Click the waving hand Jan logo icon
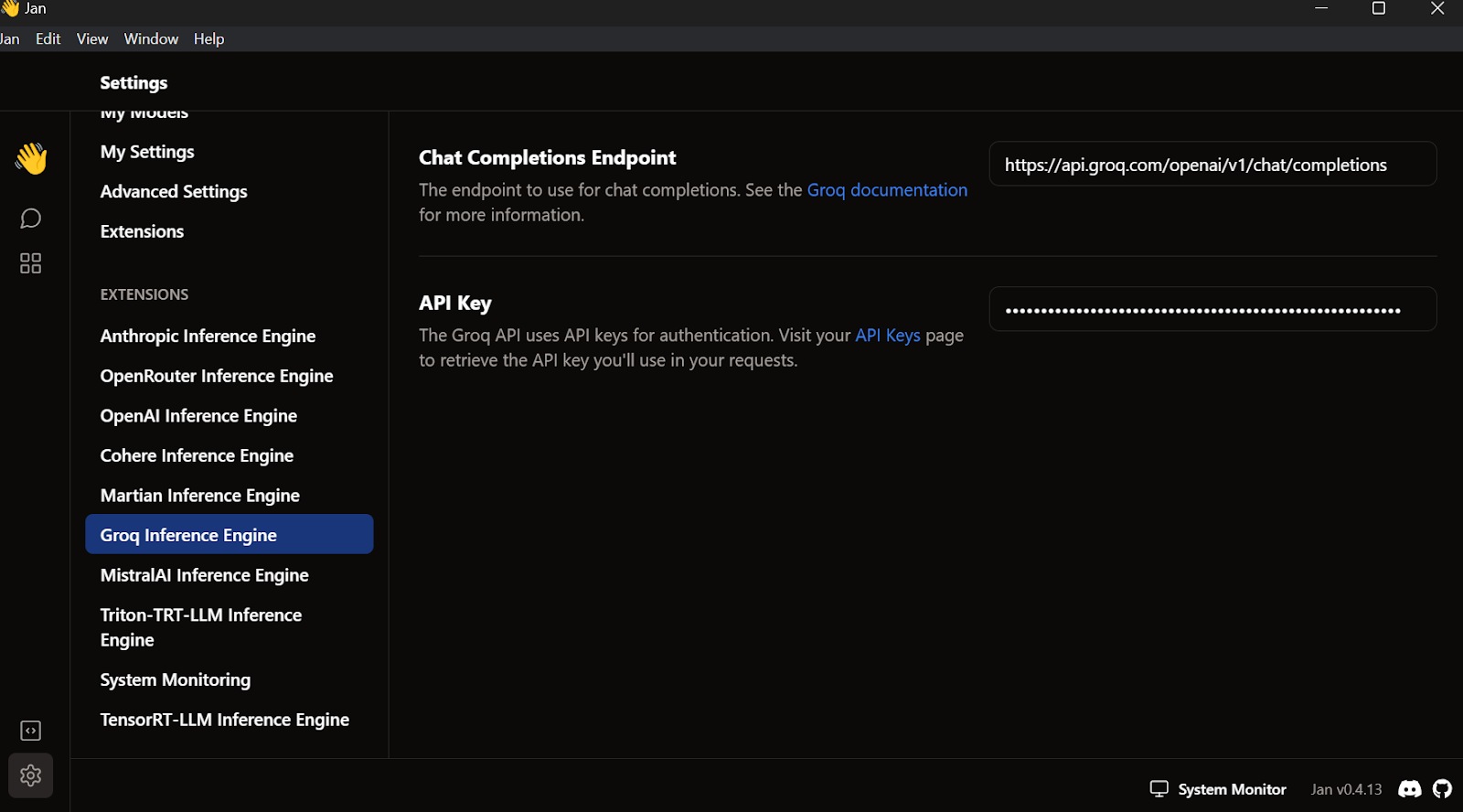Screen dimensions: 1463x812 point(31,158)
